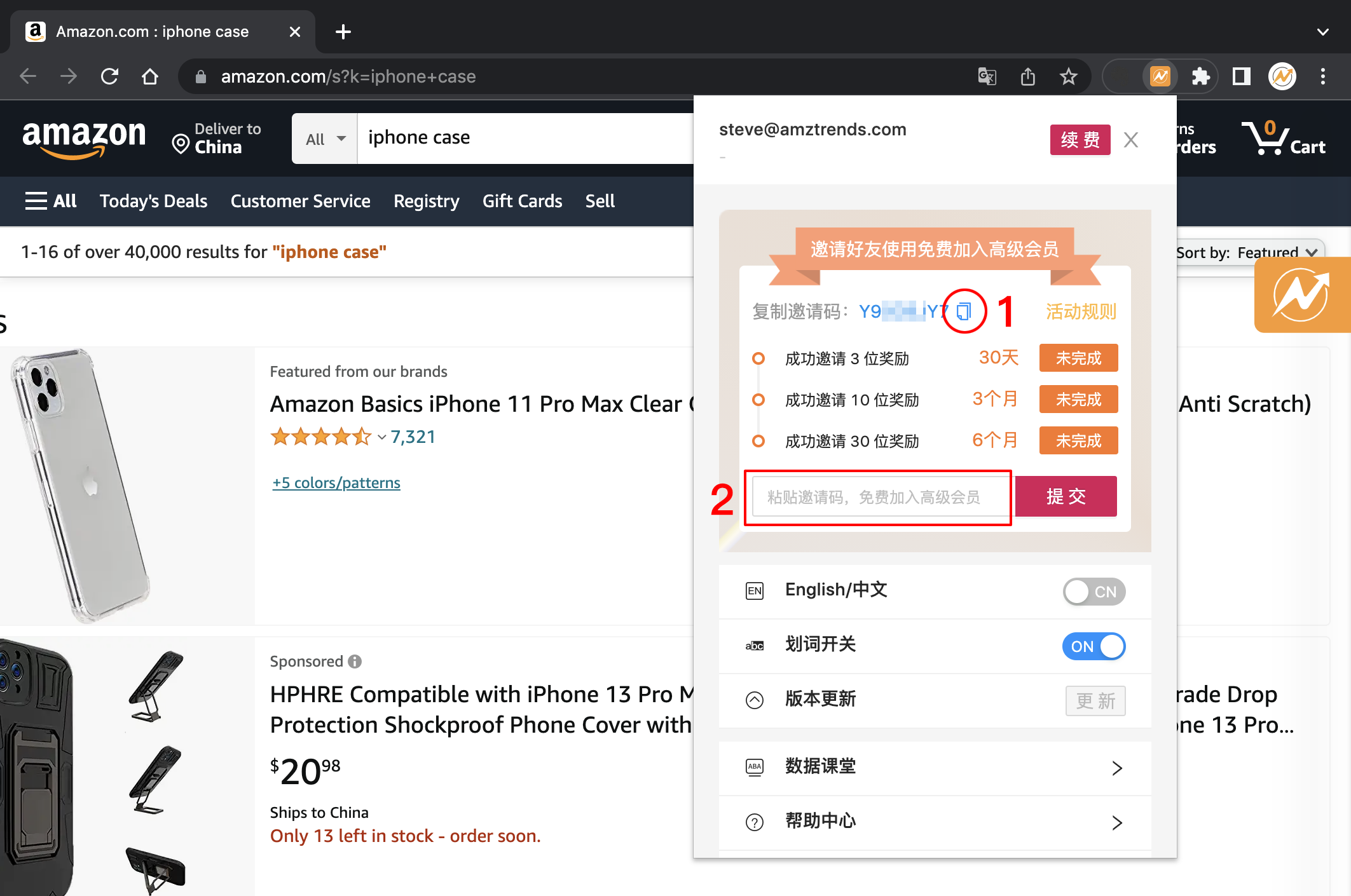The height and width of the screenshot is (896, 1351).
Task: Toggle the browser side panel button
Action: [1241, 77]
